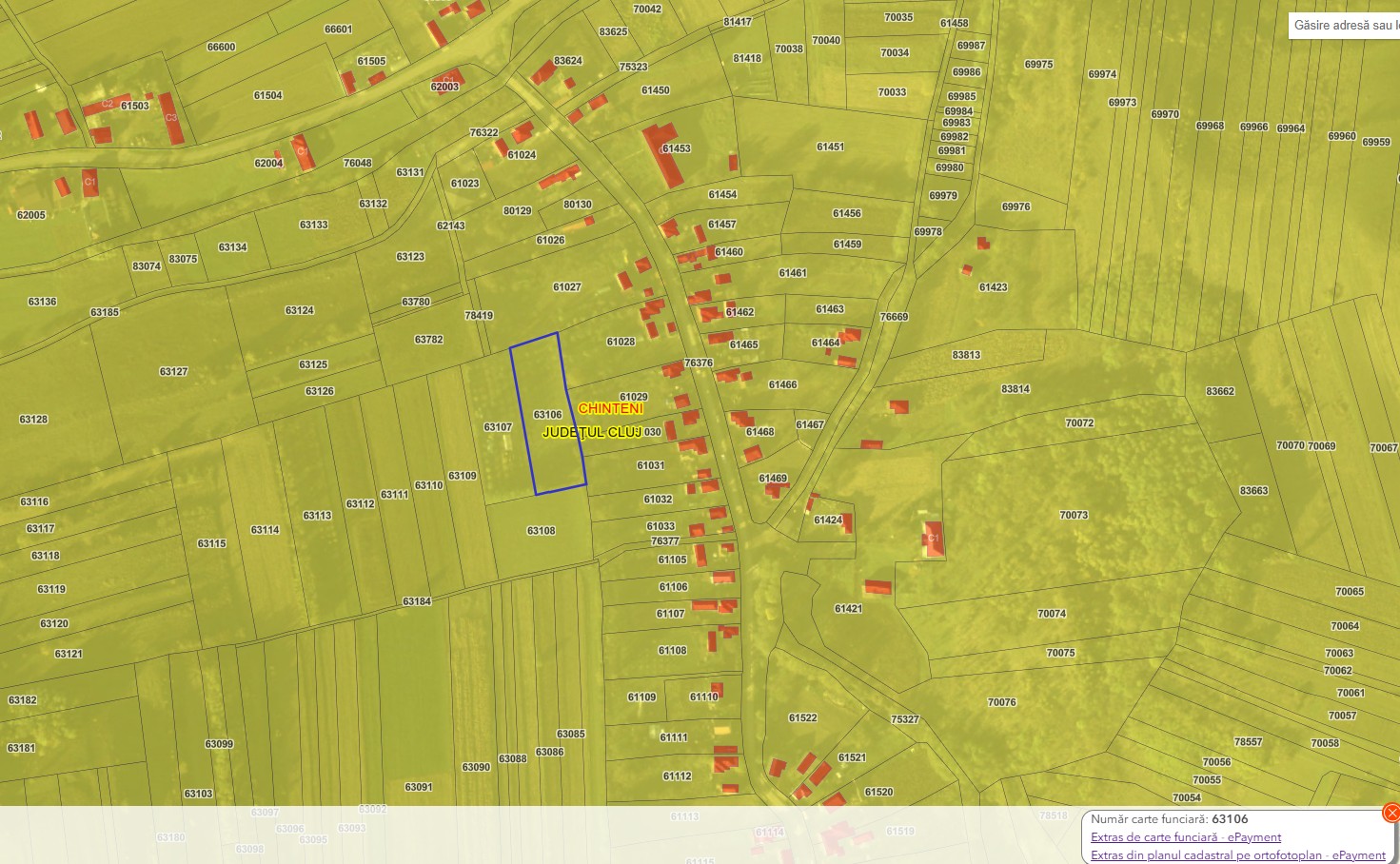Select the parcel labeled 70076

[1001, 702]
